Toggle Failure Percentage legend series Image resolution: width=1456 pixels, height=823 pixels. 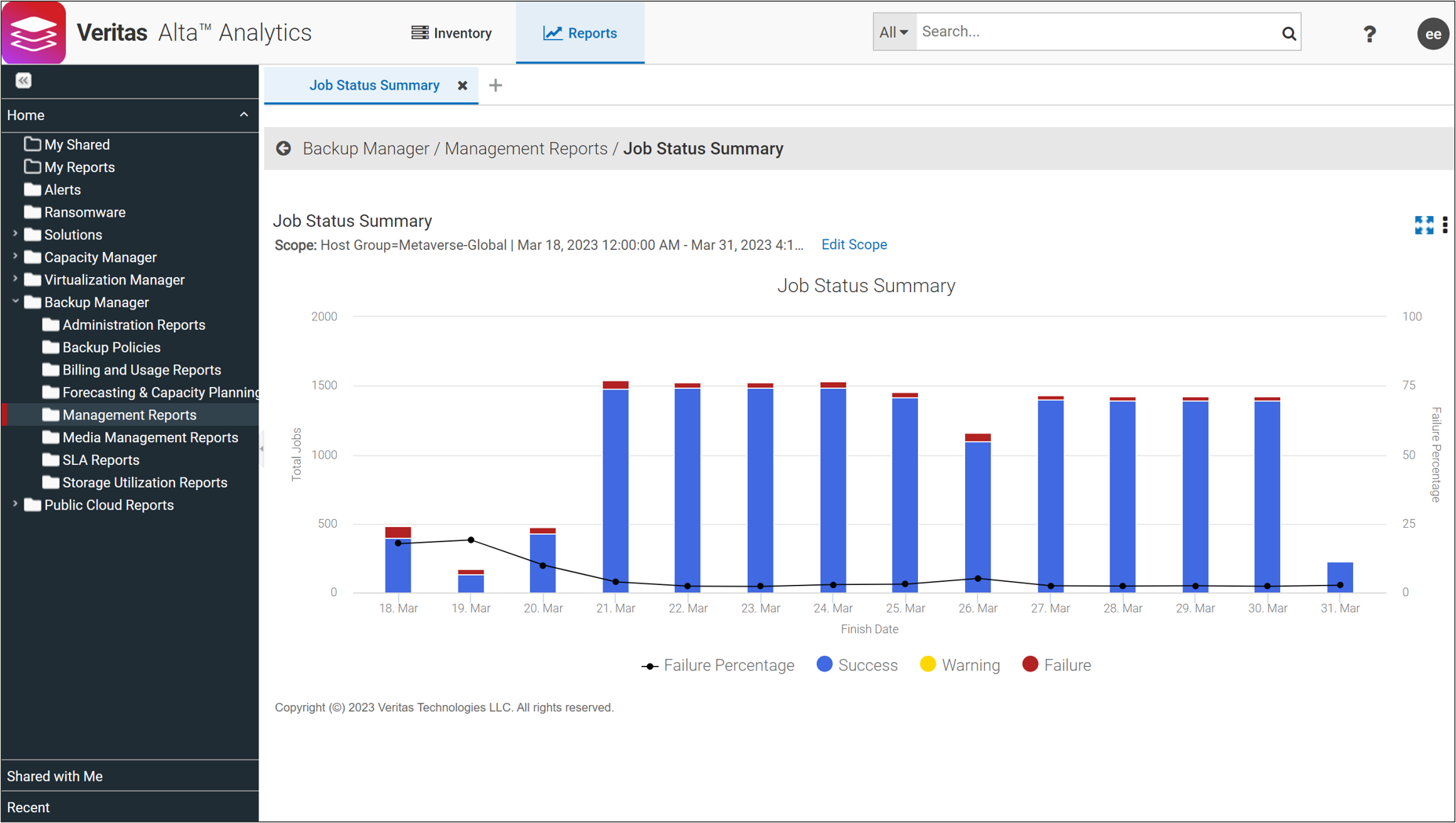click(x=718, y=665)
